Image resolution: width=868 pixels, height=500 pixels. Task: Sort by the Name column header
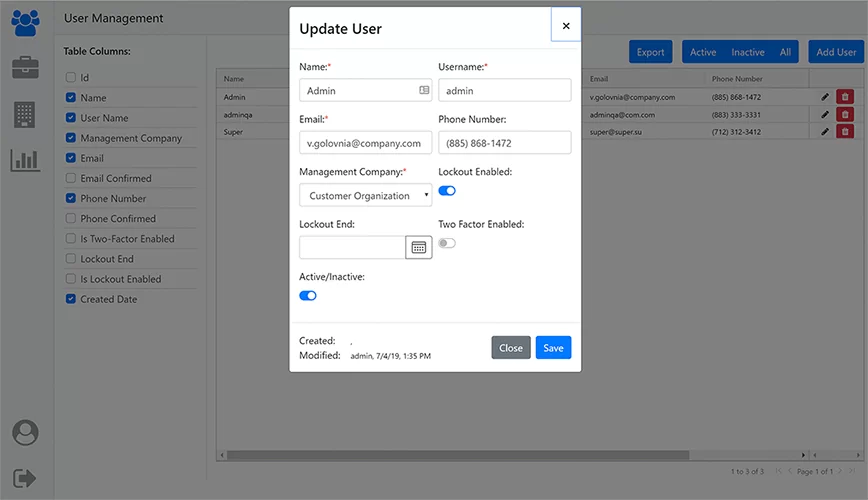coord(234,79)
